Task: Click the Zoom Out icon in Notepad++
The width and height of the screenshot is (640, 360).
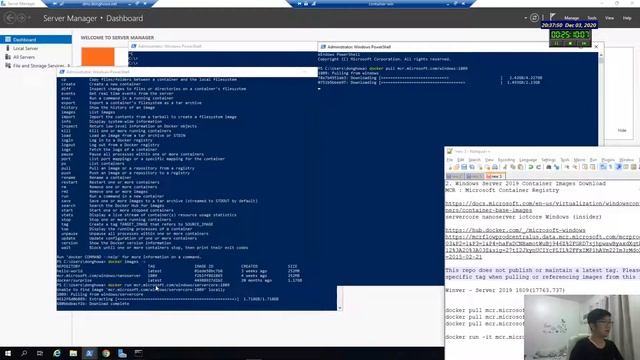Action: [575, 167]
